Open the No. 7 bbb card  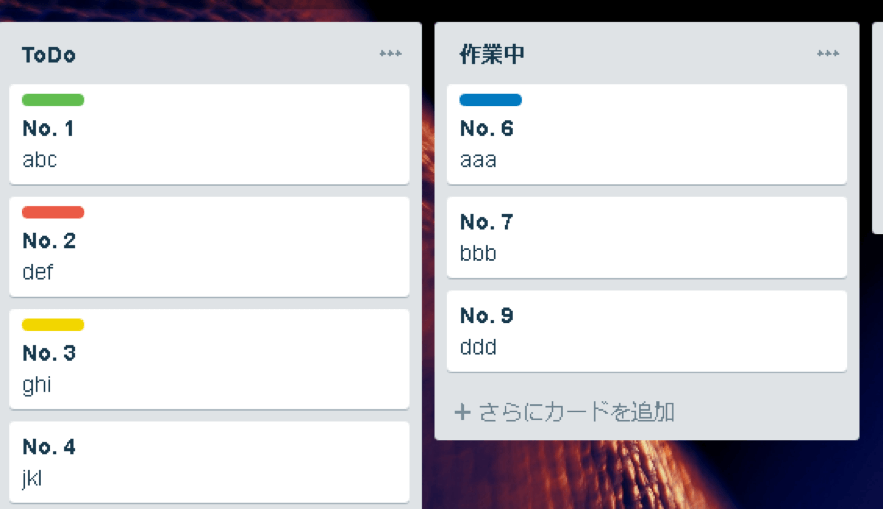coord(646,237)
